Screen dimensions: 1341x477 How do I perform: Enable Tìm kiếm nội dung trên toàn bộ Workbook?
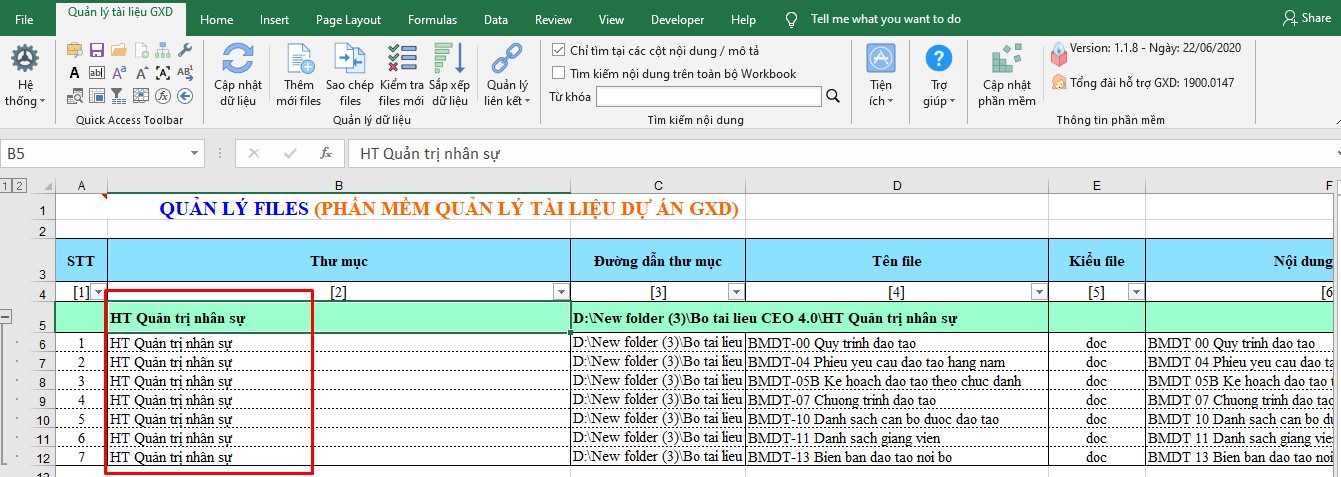(559, 73)
